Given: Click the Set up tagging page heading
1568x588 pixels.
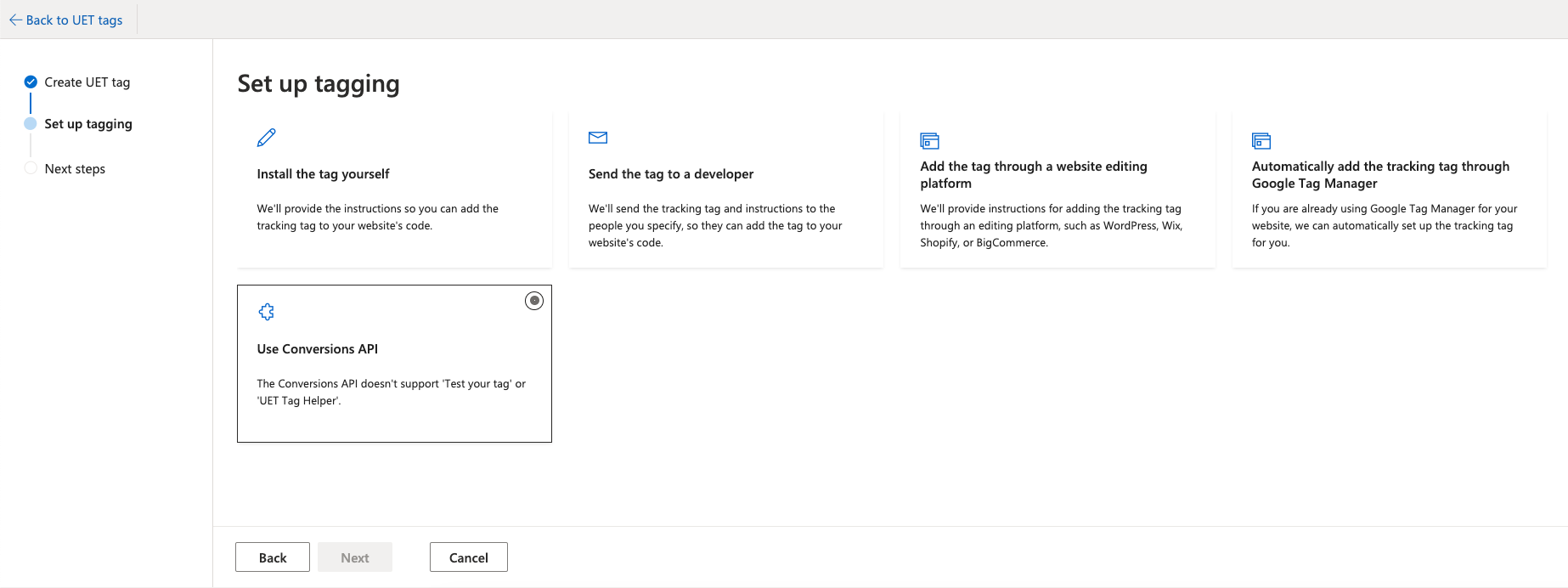Looking at the screenshot, I should pos(319,84).
